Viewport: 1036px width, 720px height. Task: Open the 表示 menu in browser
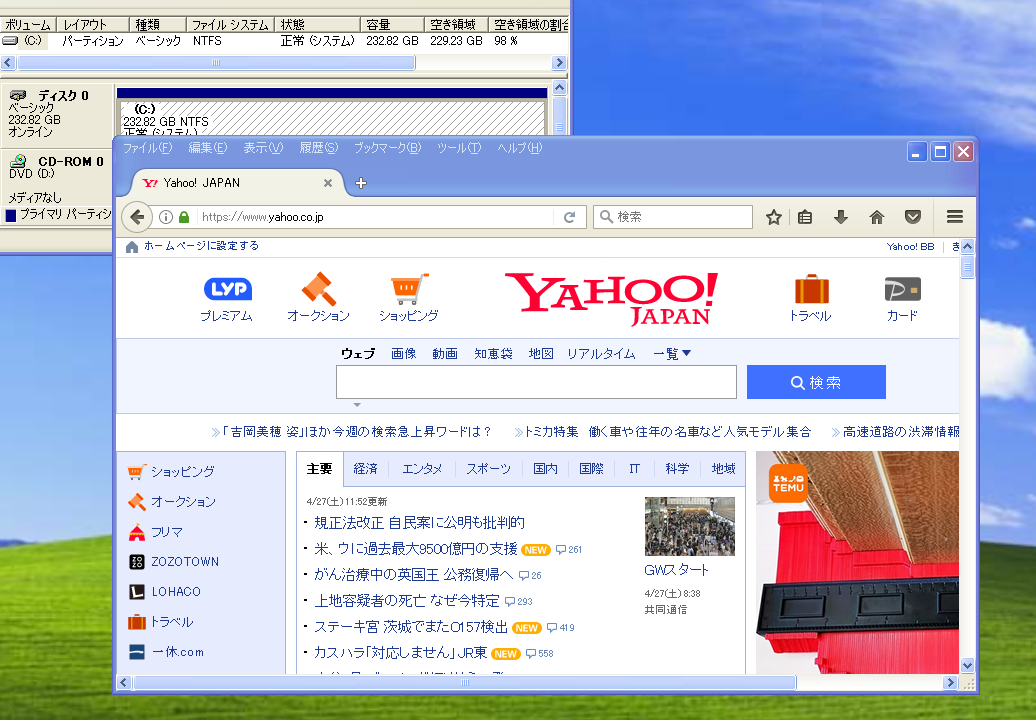coord(263,148)
